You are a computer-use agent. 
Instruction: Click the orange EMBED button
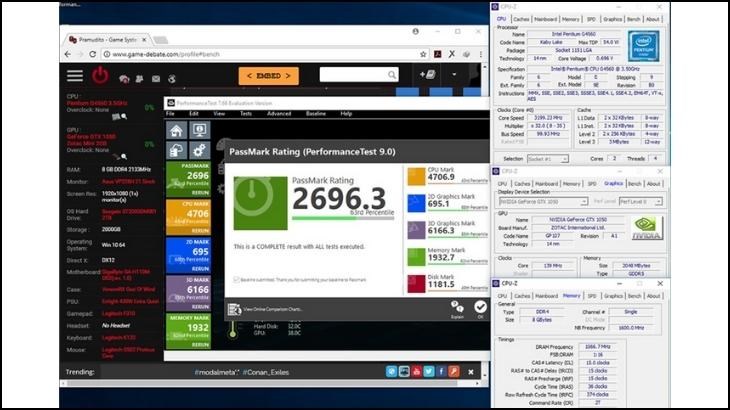pos(268,76)
